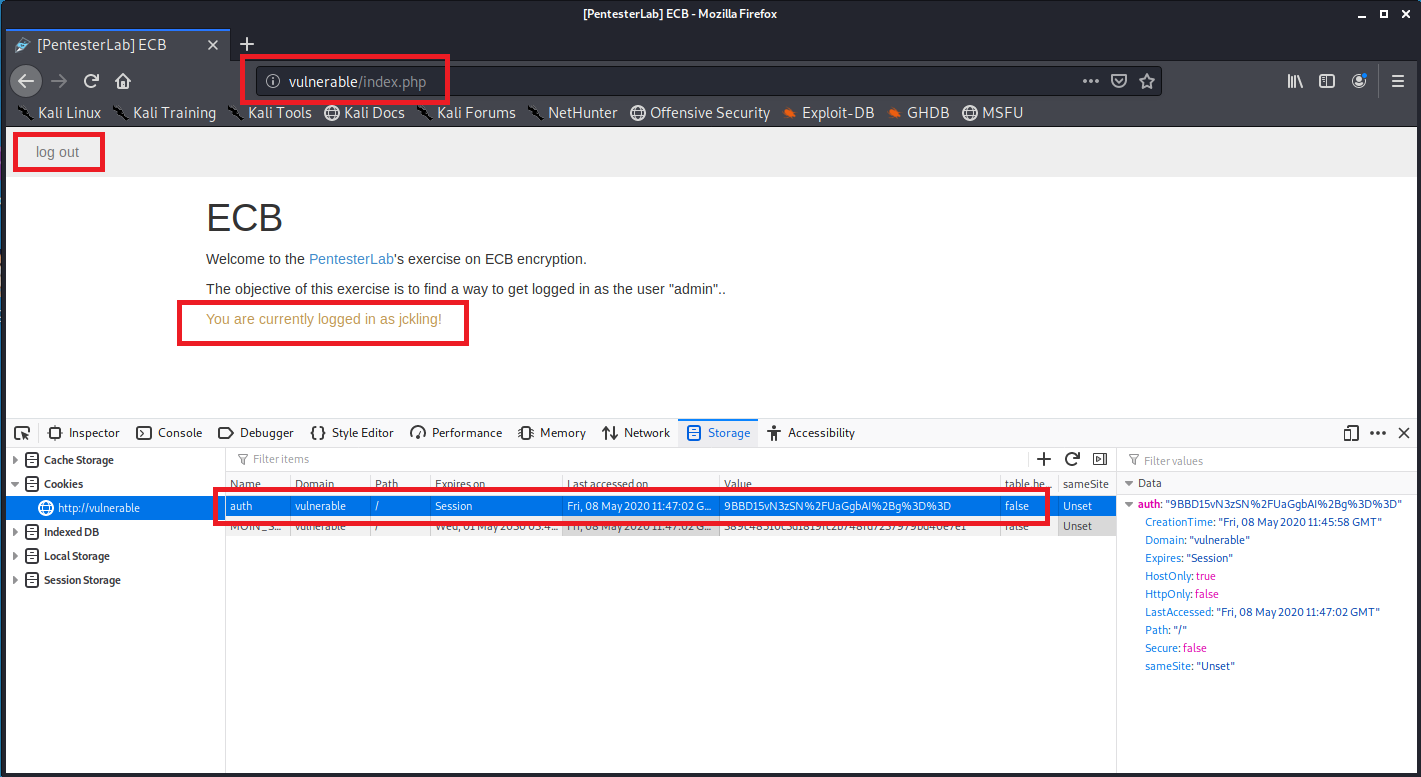Switch to the Network tab
Viewport: 1421px width, 777px height.
click(636, 433)
